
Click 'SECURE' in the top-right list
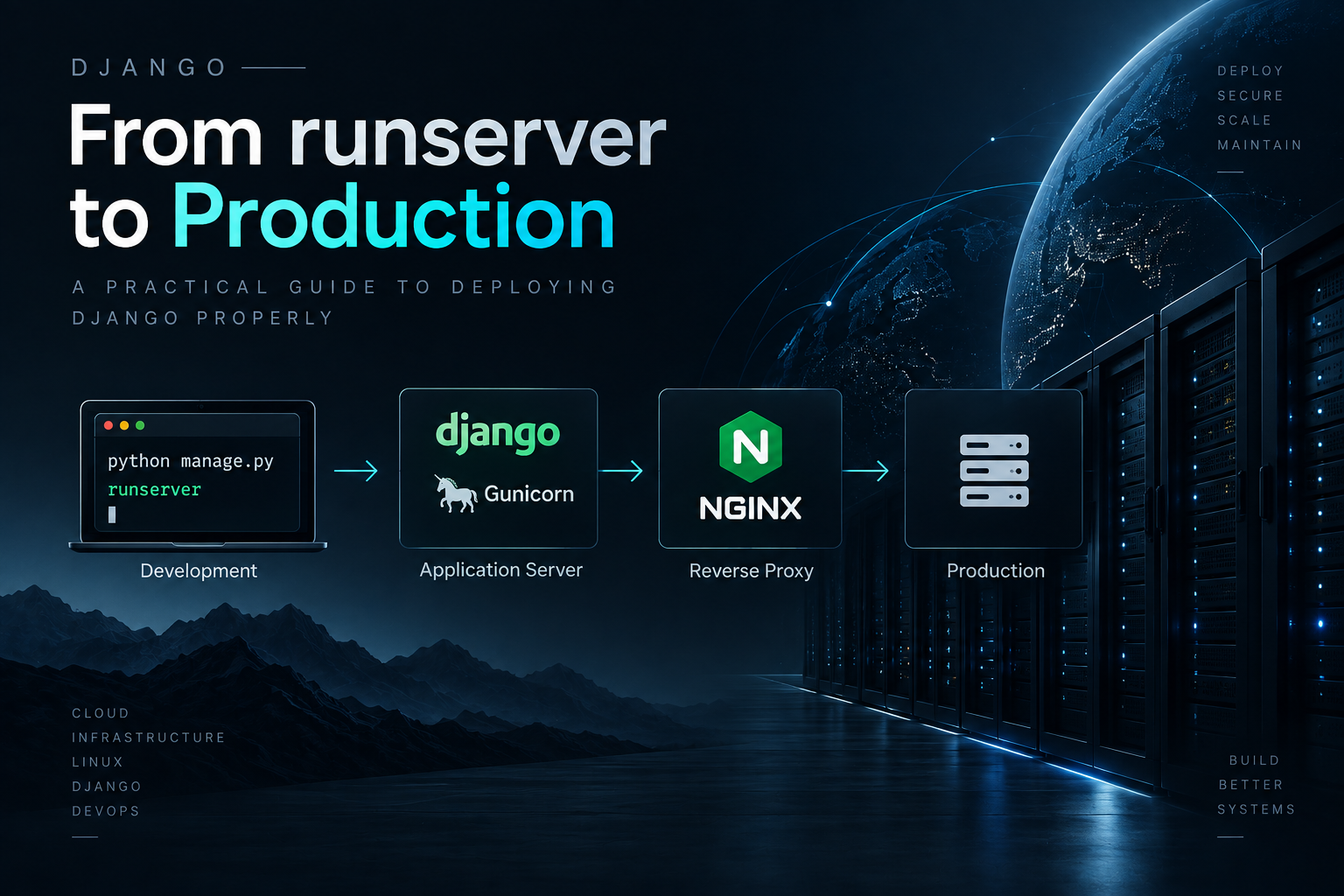[x=1250, y=95]
